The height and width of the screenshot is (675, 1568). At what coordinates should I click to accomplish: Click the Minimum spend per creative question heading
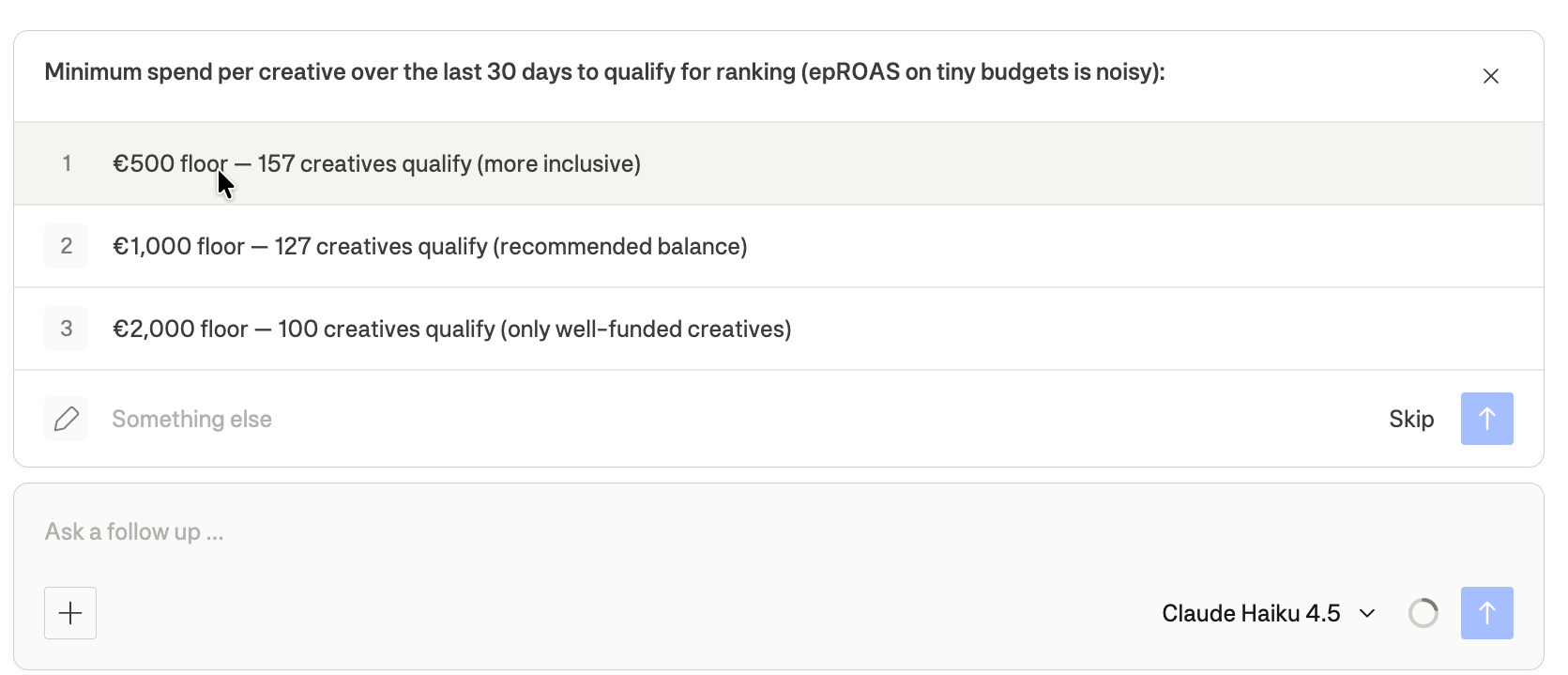tap(604, 72)
